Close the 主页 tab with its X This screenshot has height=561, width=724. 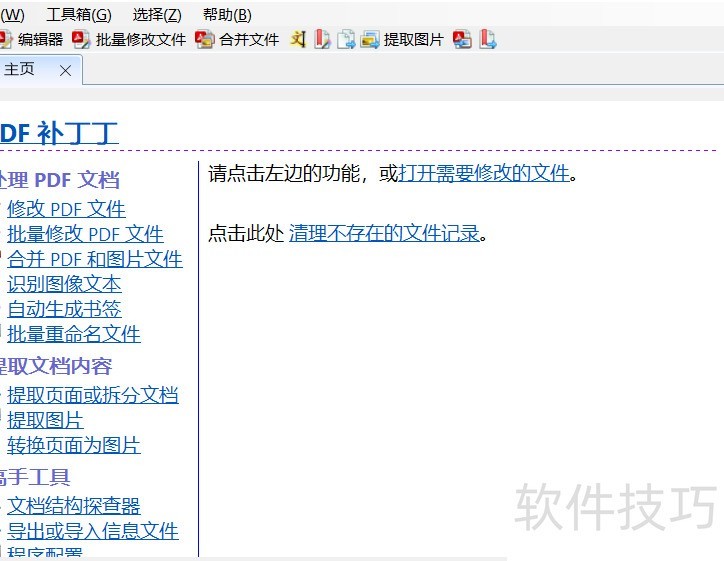66,71
